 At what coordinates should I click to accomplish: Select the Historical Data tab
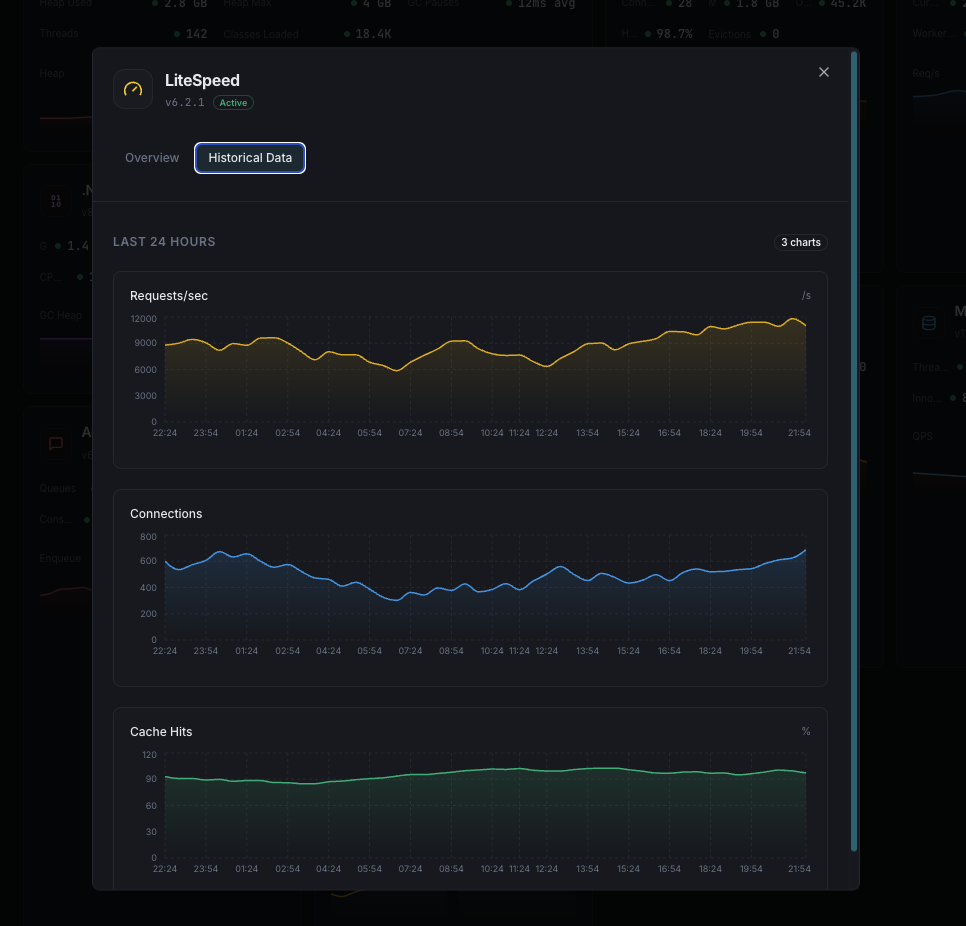[249, 157]
